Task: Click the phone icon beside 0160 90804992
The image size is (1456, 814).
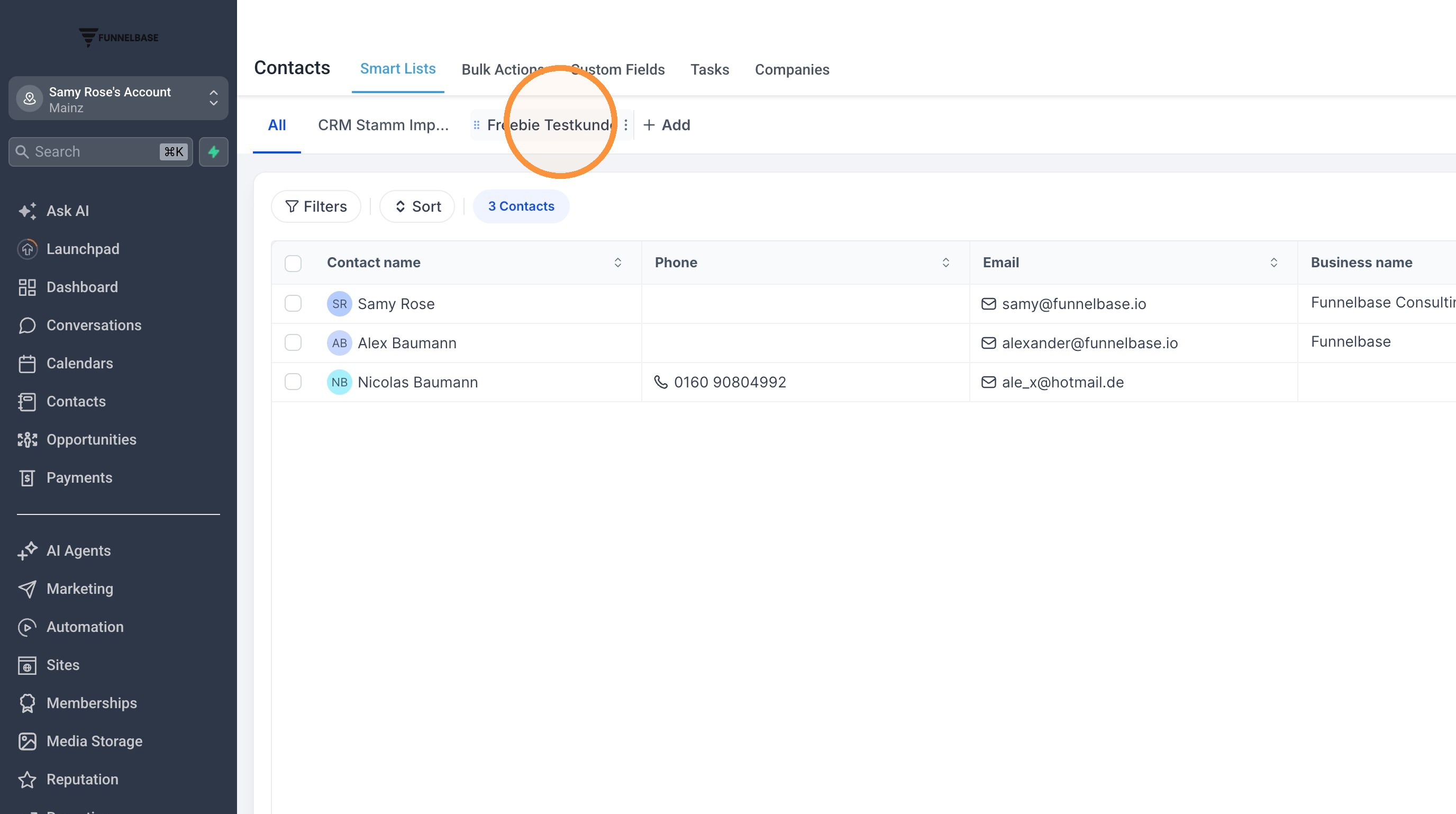Action: click(x=660, y=382)
